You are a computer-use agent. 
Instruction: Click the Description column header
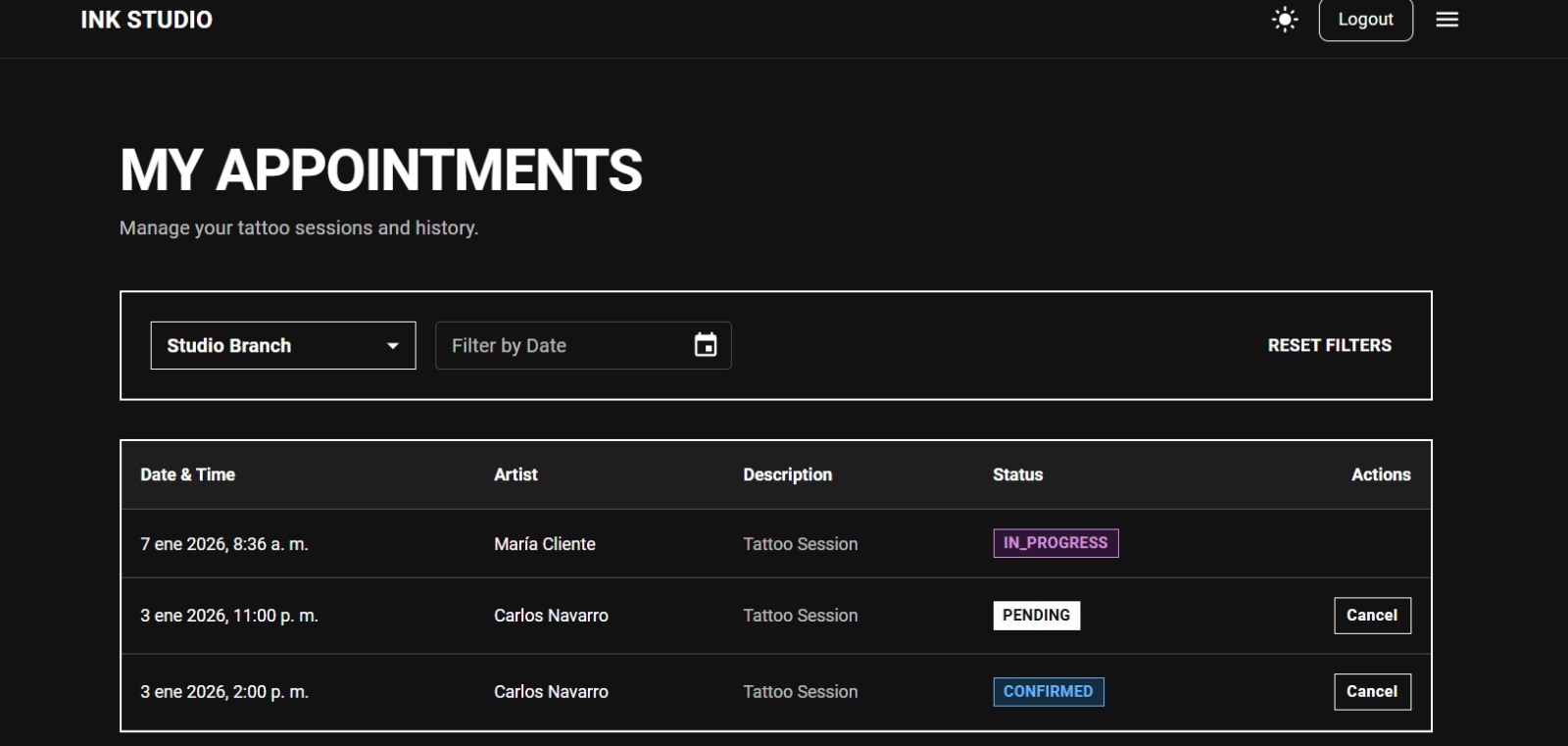point(787,474)
